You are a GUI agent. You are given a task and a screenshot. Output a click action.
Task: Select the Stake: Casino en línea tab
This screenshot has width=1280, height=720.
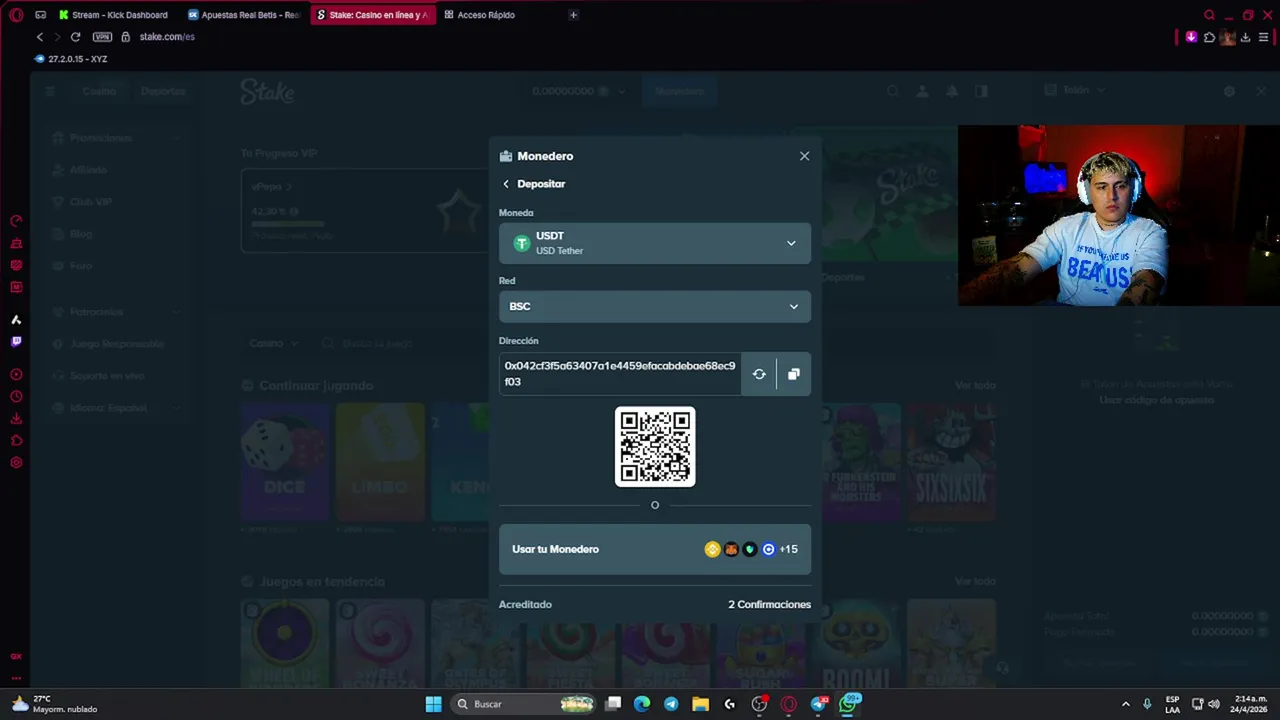click(x=372, y=15)
